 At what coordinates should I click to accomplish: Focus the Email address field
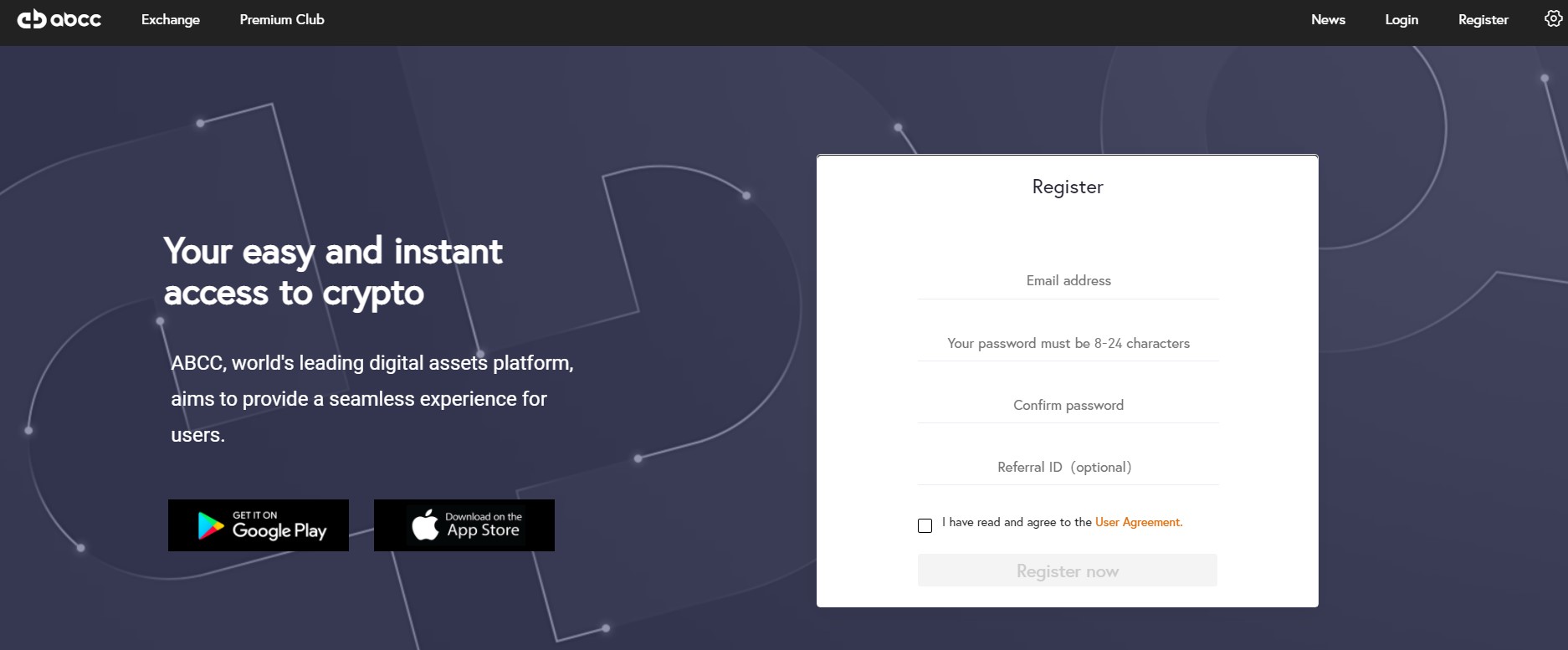pyautogui.click(x=1068, y=281)
